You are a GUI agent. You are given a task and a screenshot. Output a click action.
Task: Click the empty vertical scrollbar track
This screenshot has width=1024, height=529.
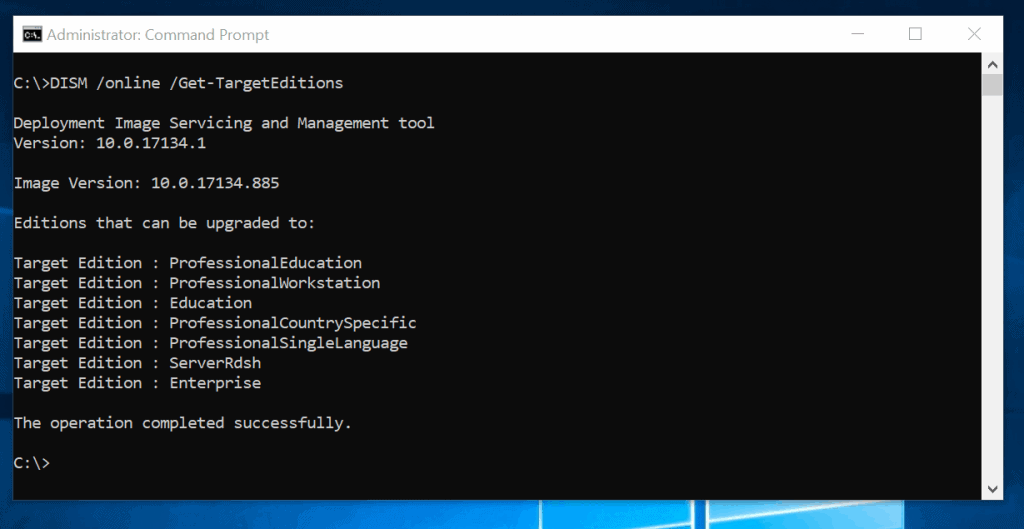pos(992,300)
